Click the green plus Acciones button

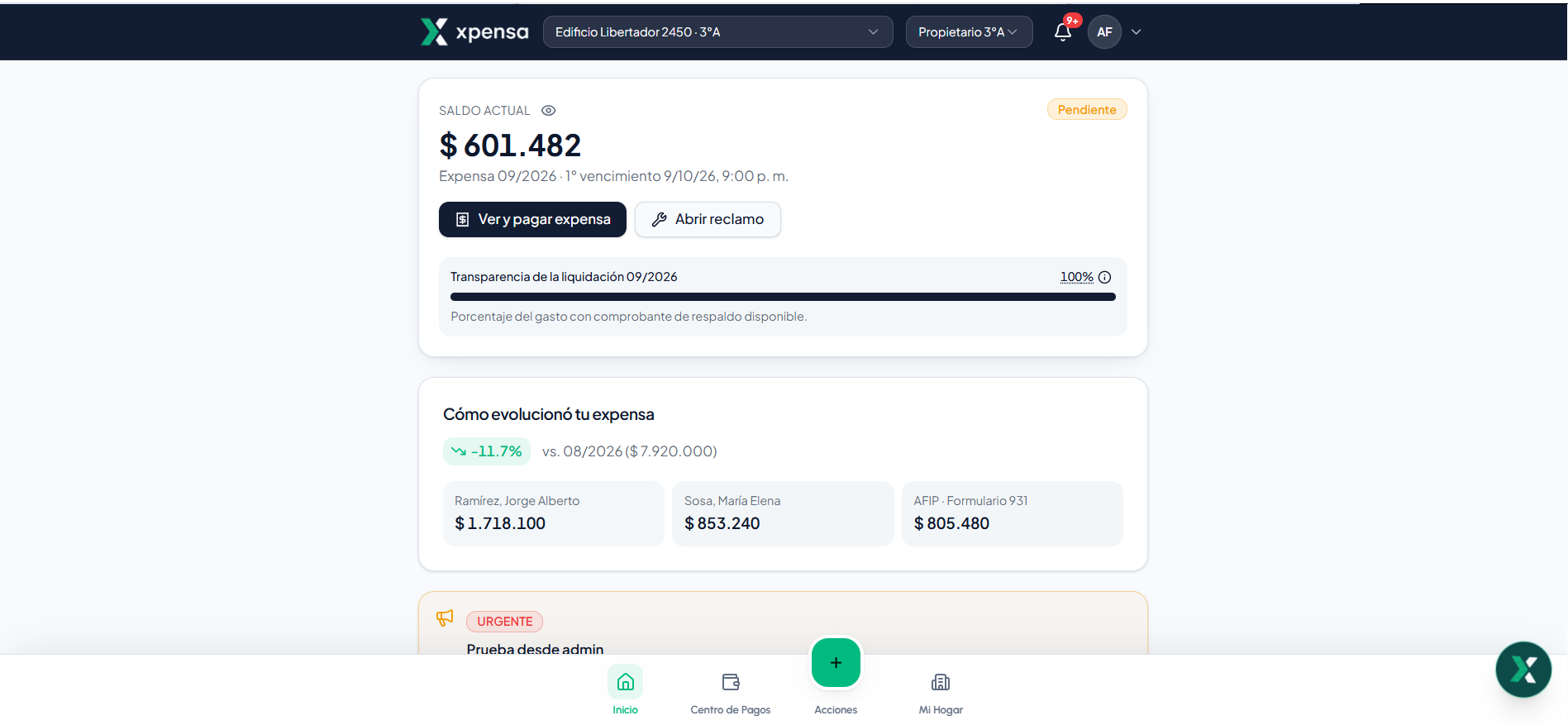836,662
